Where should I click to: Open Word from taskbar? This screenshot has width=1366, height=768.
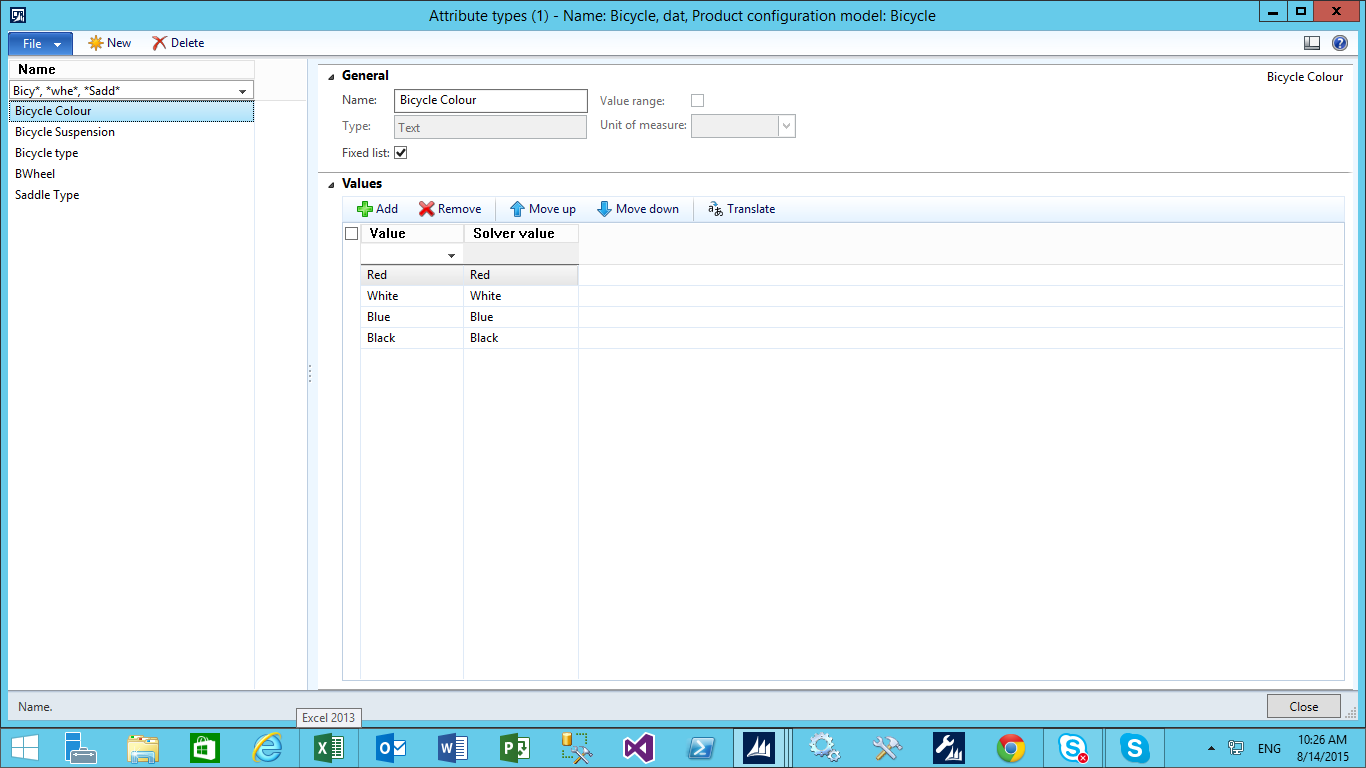pyautogui.click(x=453, y=747)
